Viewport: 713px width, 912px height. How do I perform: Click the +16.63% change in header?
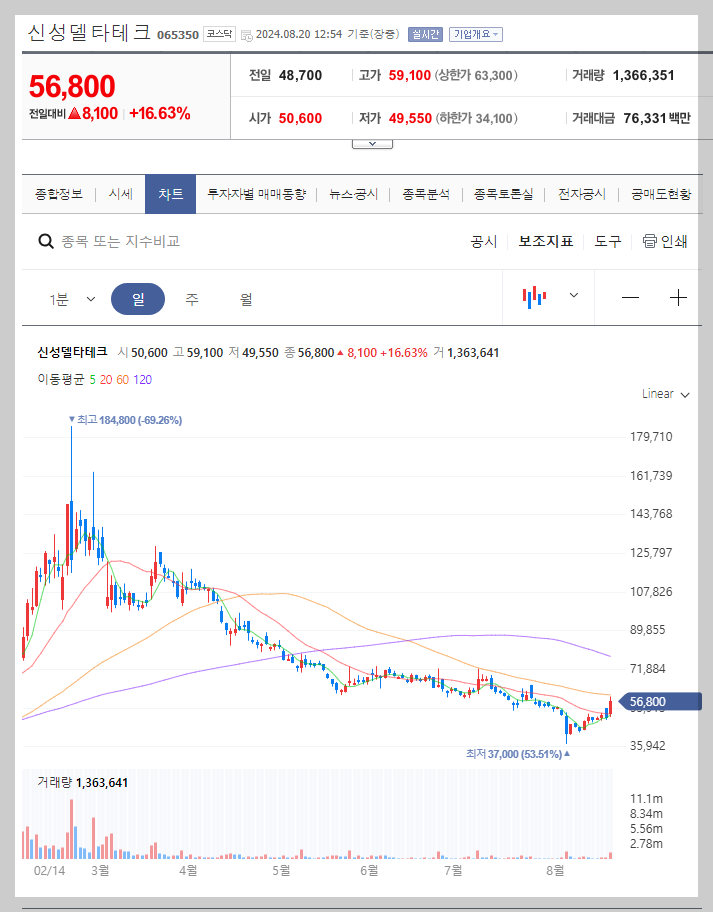click(x=160, y=113)
